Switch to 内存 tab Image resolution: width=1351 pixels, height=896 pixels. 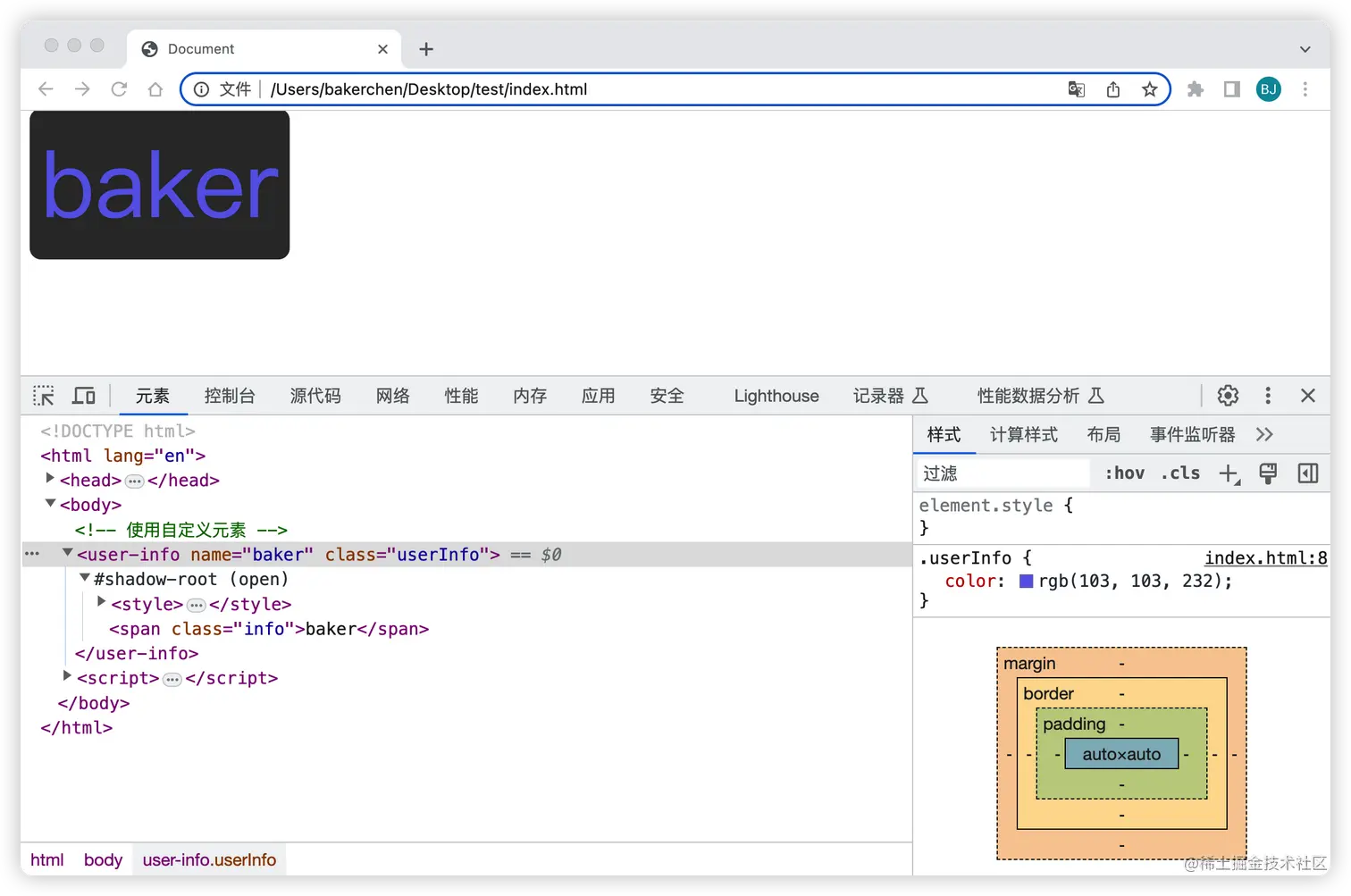point(530,396)
